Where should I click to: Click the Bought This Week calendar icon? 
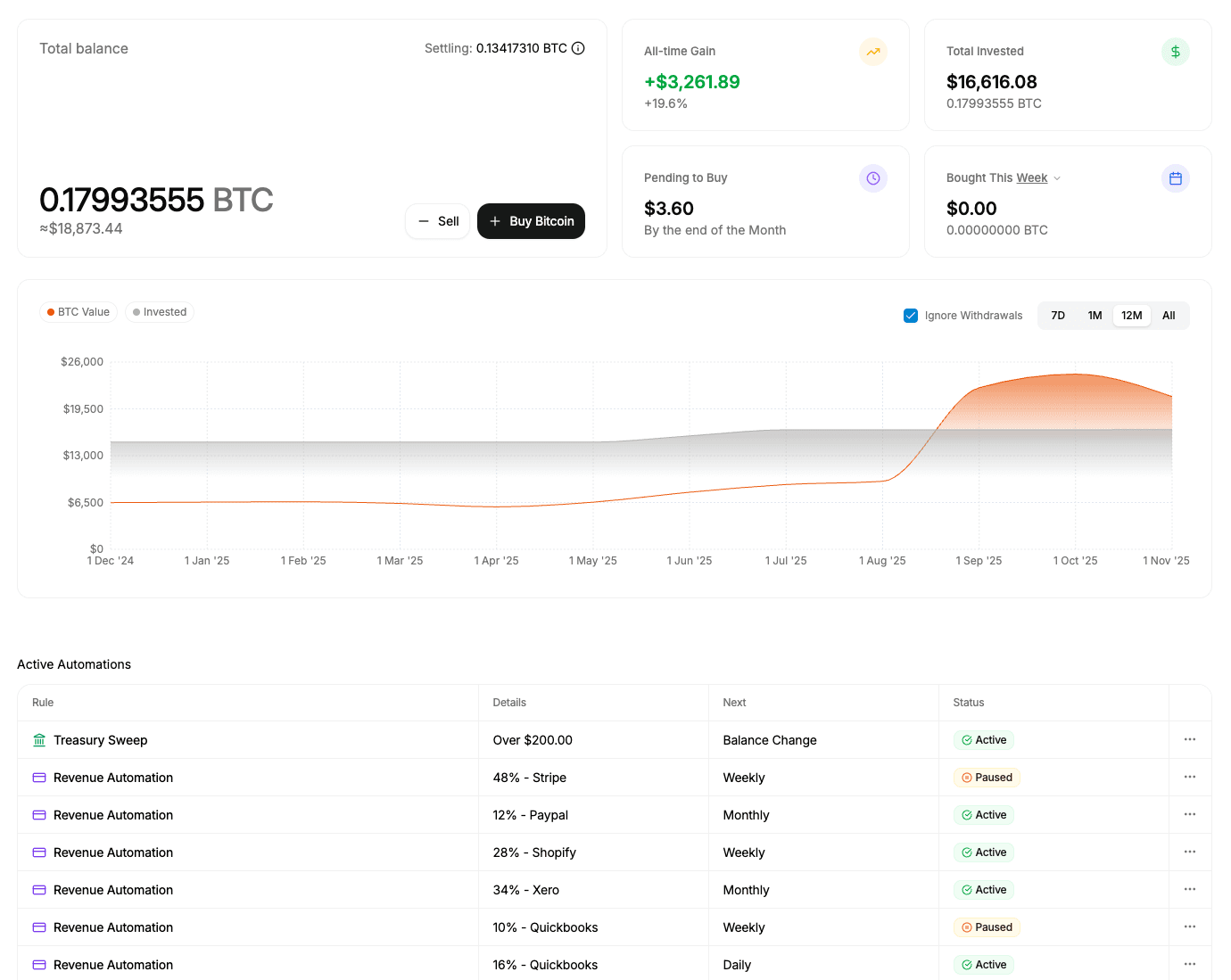pyautogui.click(x=1175, y=178)
